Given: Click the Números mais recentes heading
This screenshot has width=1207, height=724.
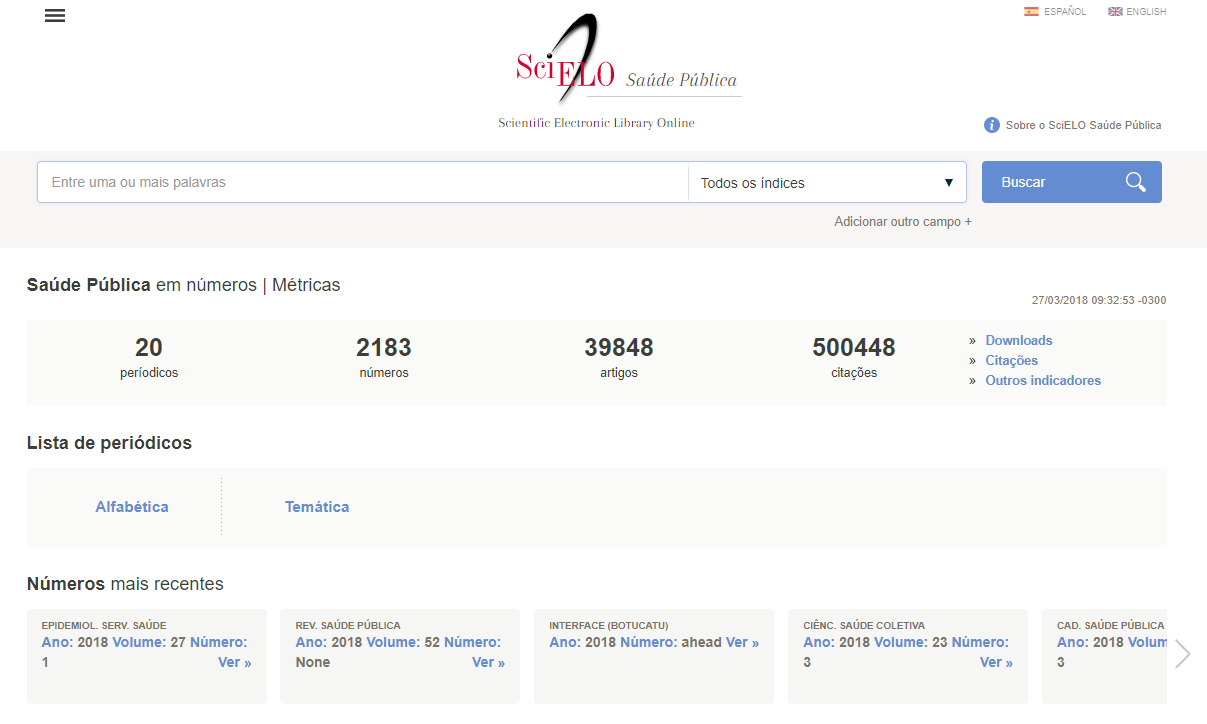Looking at the screenshot, I should [x=125, y=584].
